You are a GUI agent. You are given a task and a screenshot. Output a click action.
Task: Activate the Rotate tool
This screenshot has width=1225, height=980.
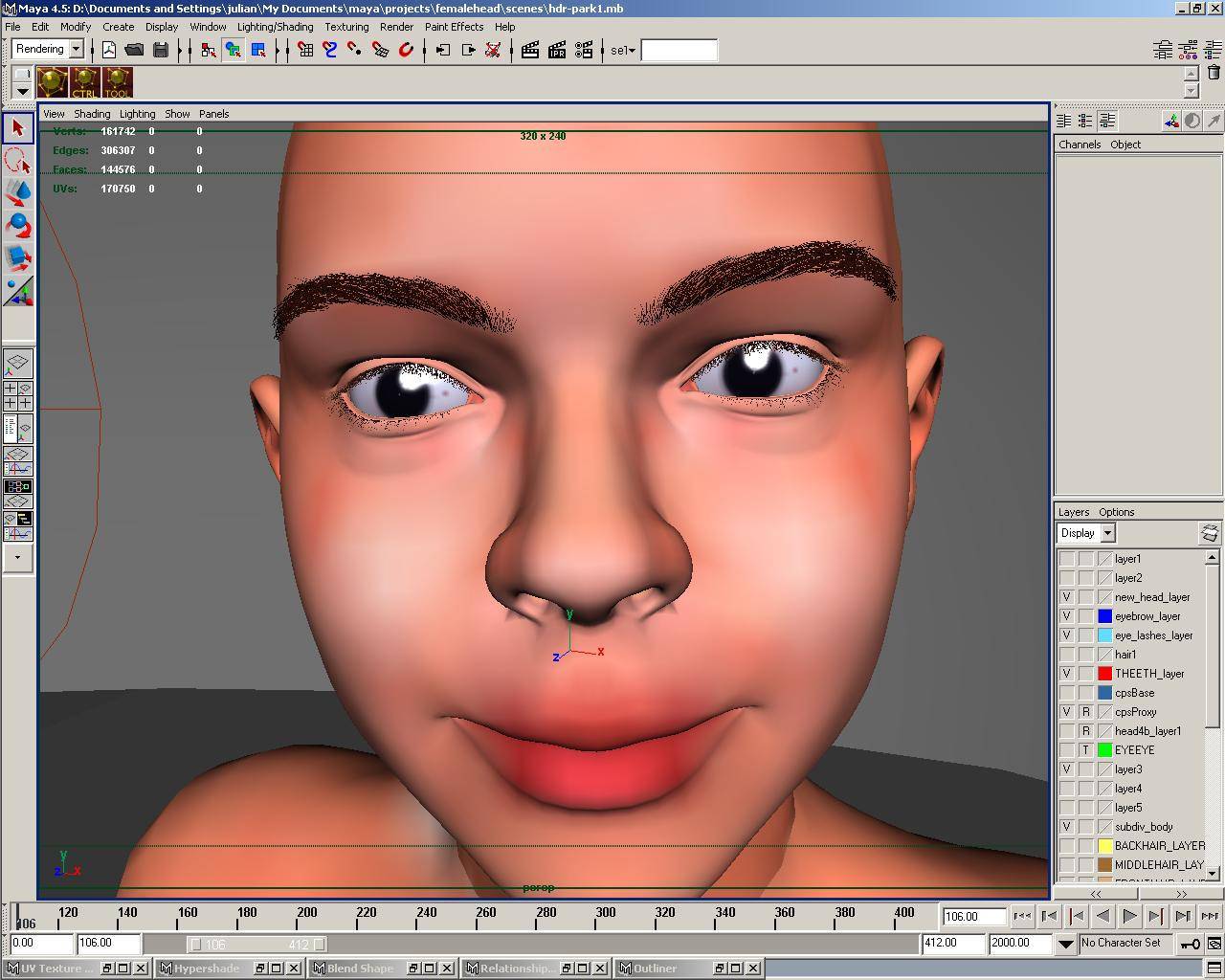pos(17,225)
